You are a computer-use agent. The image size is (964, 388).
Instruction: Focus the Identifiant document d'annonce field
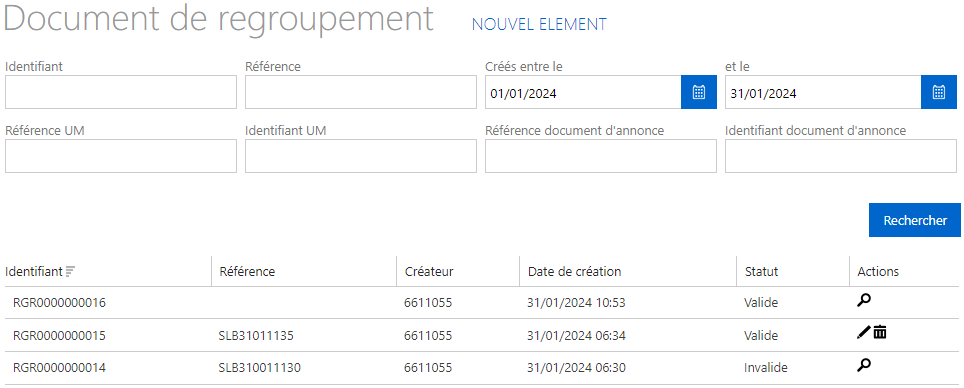(x=841, y=156)
